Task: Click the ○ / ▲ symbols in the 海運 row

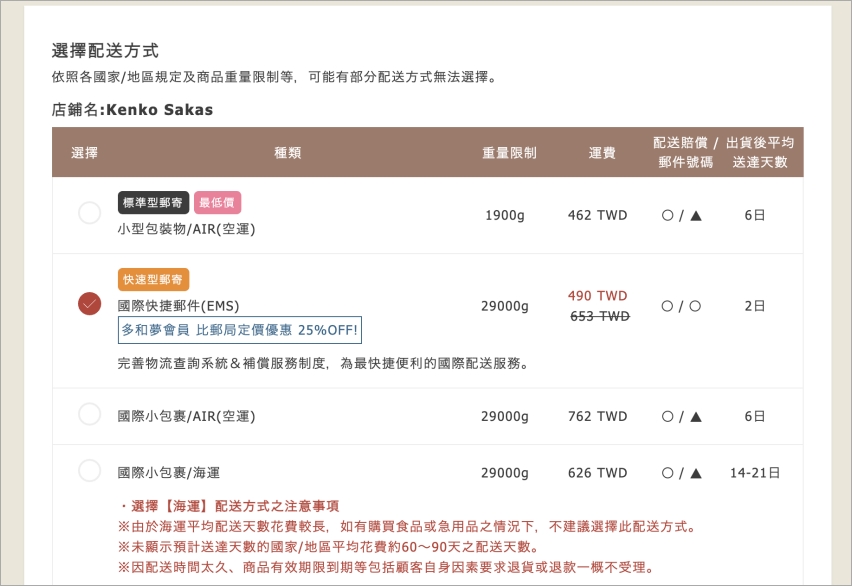Action: pyautogui.click(x=681, y=473)
